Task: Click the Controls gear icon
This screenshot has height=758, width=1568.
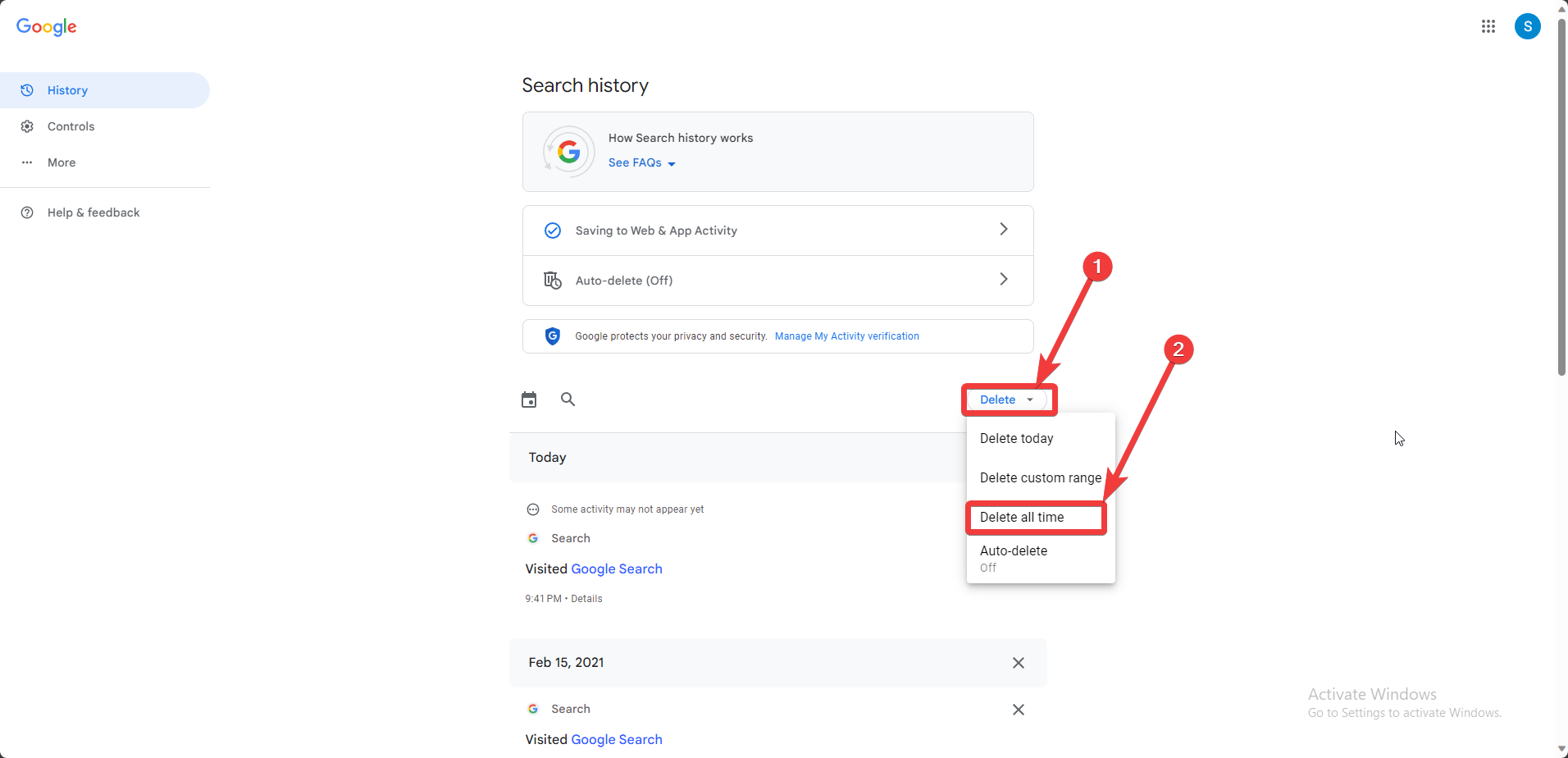Action: (27, 126)
